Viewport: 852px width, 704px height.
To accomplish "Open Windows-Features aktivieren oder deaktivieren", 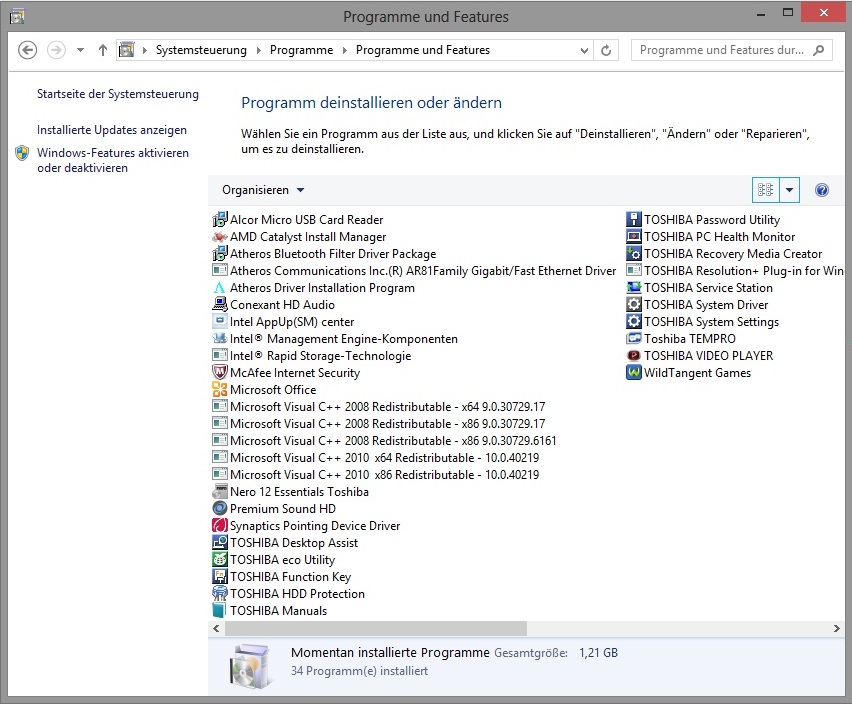I will 113,160.
